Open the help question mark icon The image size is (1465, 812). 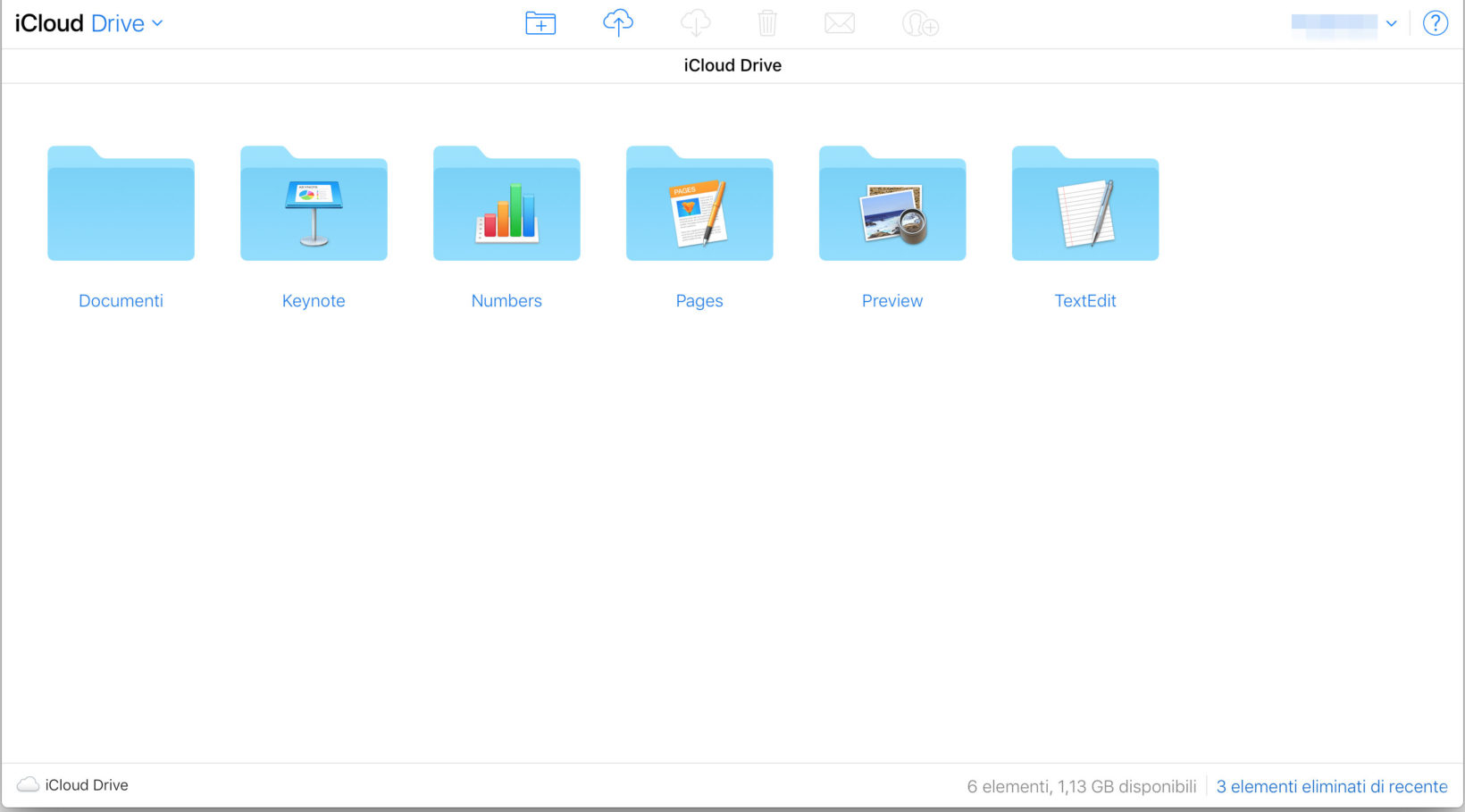[x=1436, y=23]
